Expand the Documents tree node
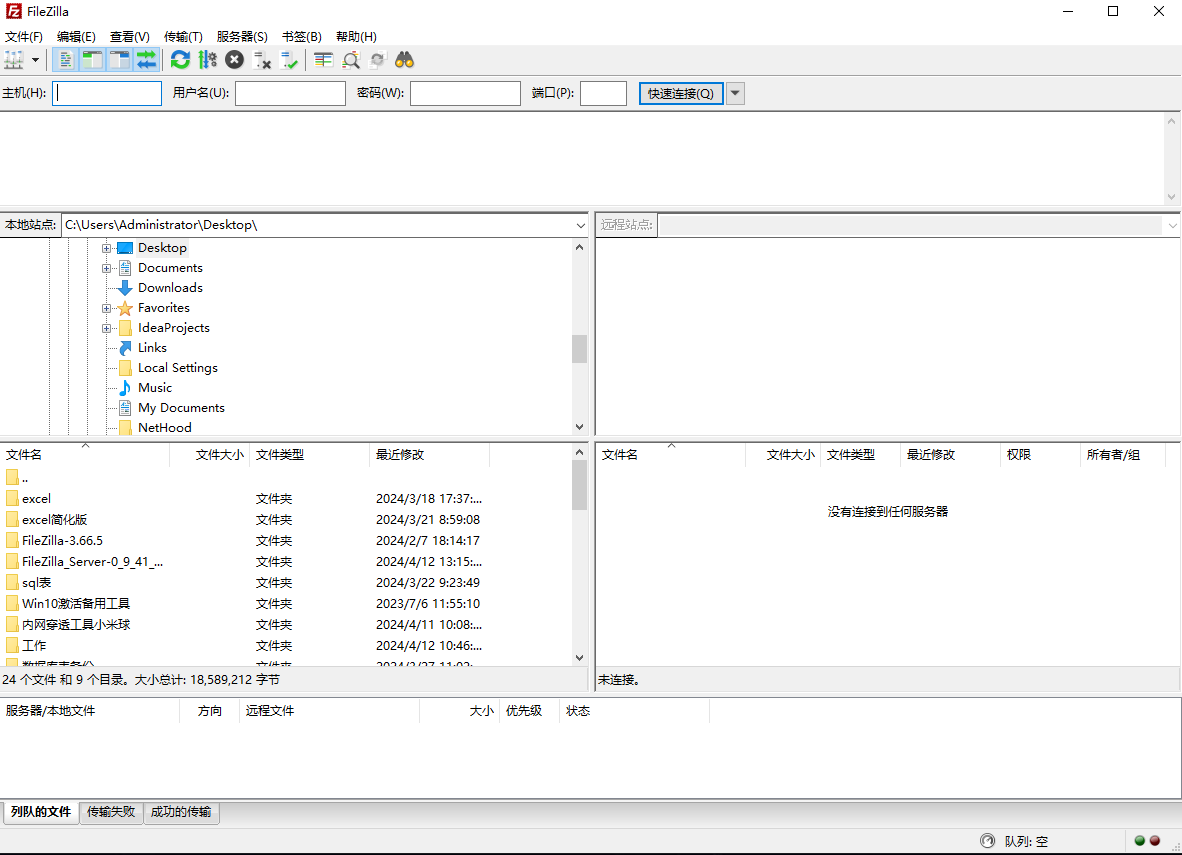This screenshot has width=1182, height=855. coord(106,268)
